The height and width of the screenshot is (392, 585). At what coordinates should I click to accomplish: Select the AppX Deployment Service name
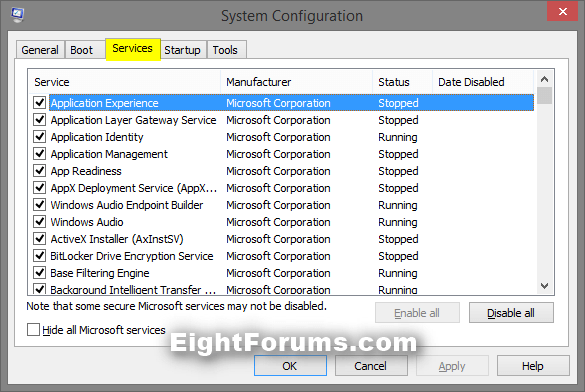pyautogui.click(x=134, y=188)
